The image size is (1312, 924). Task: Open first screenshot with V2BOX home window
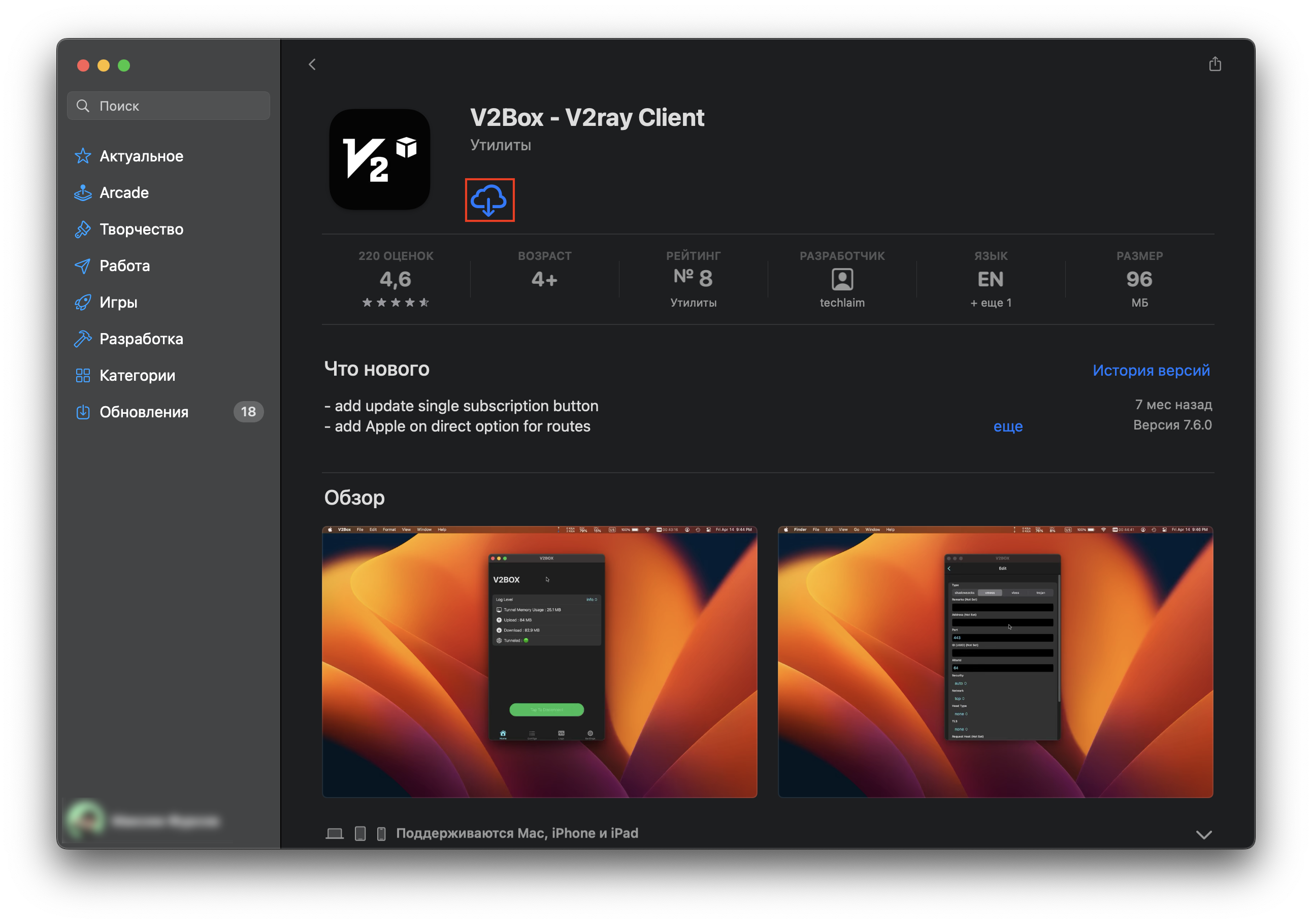pyautogui.click(x=539, y=662)
